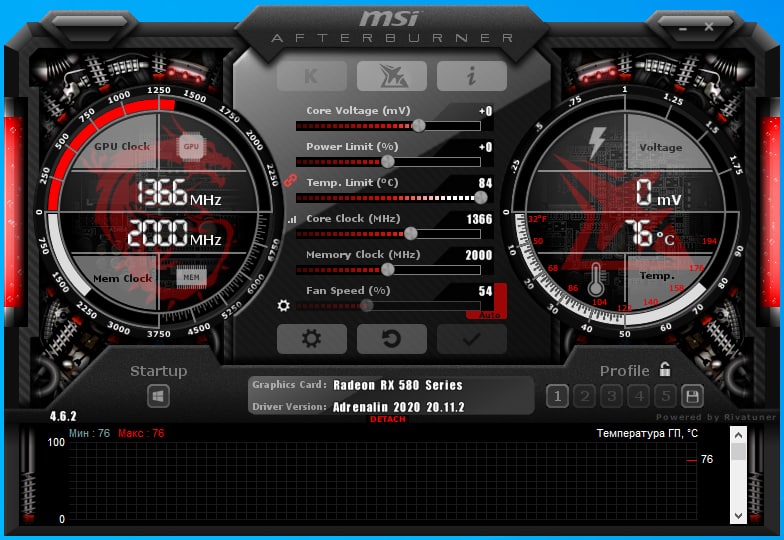This screenshot has height=540, width=784.
Task: Click the Radeon RX 580 Series text
Action: [398, 385]
